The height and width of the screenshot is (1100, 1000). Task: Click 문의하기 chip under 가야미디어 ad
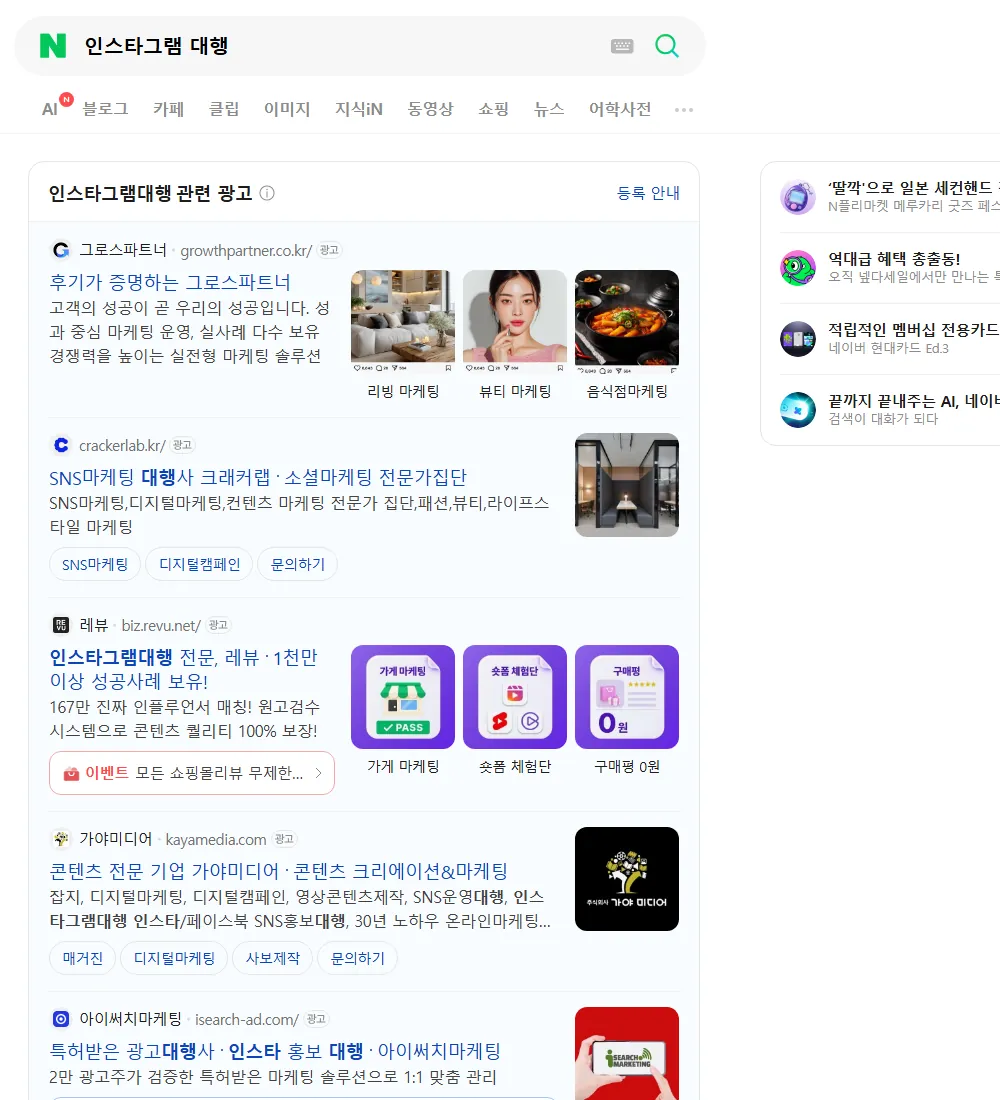(x=357, y=958)
